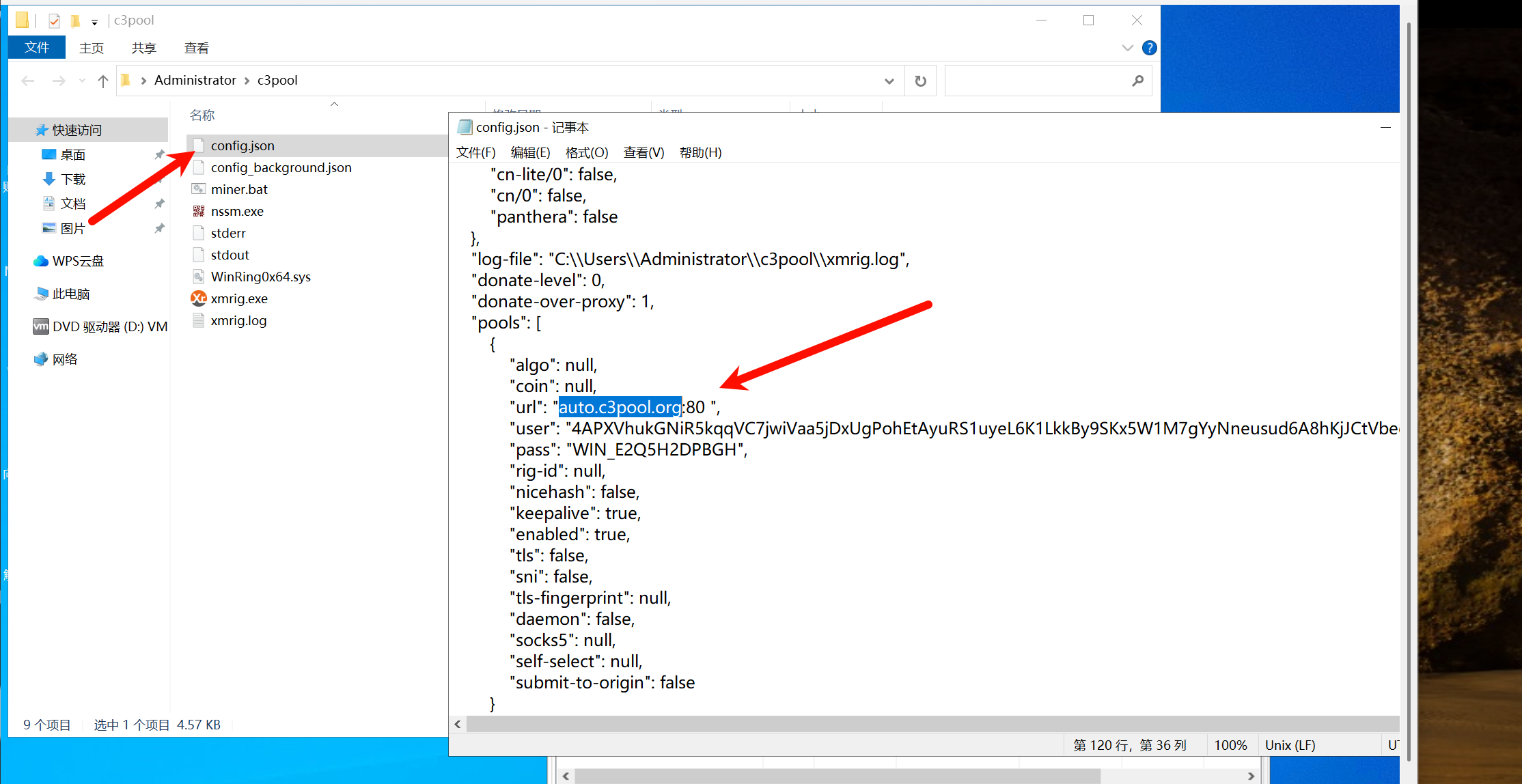The width and height of the screenshot is (1522, 784).
Task: Open quick access toolbar customize dropdown
Action: coord(94,22)
